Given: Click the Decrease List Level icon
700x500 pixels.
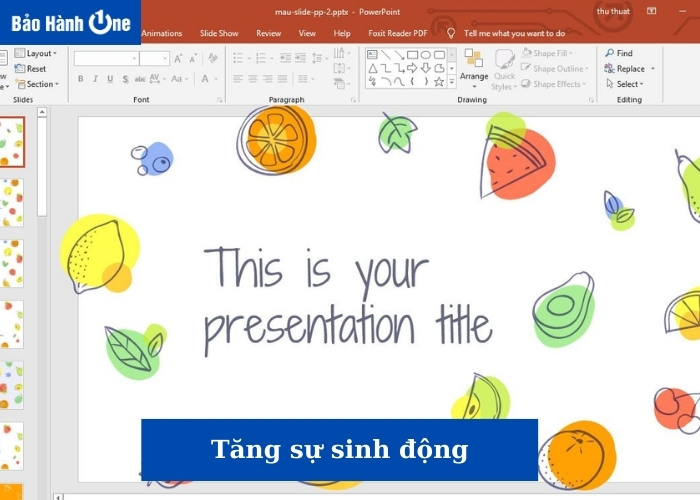Looking at the screenshot, I should coord(285,58).
